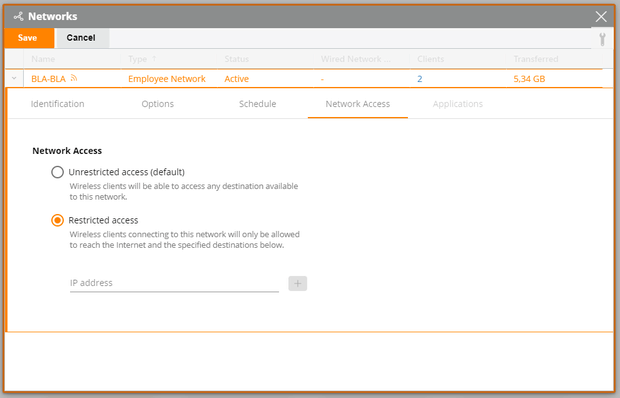Select the Restricted access radio button

click(x=57, y=220)
